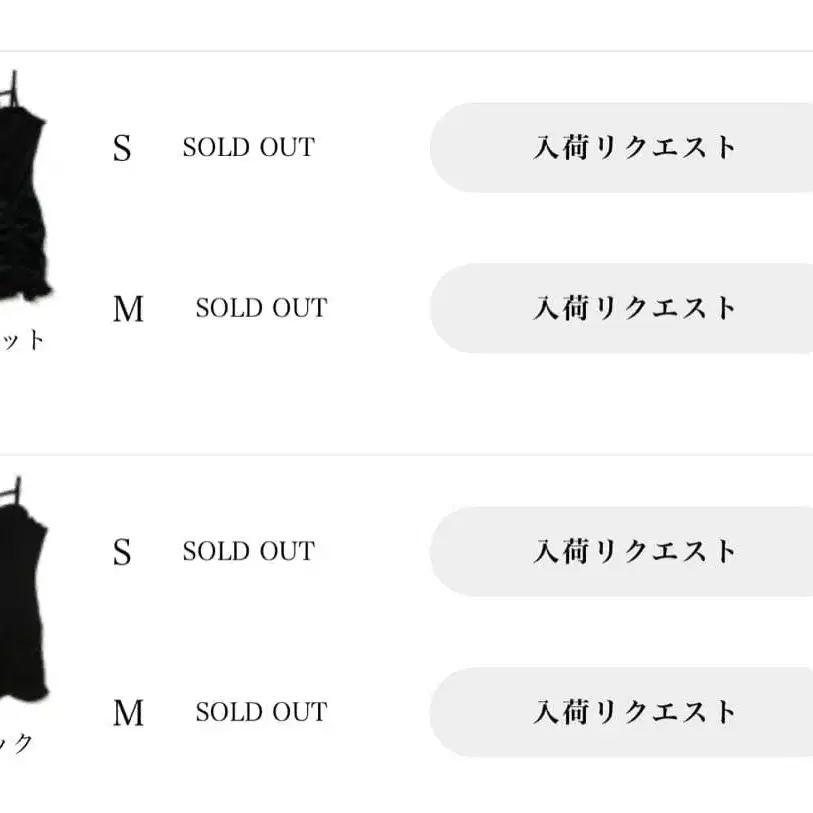Select size M label of upper product
Image resolution: width=813 pixels, height=813 pixels.
pos(128,309)
